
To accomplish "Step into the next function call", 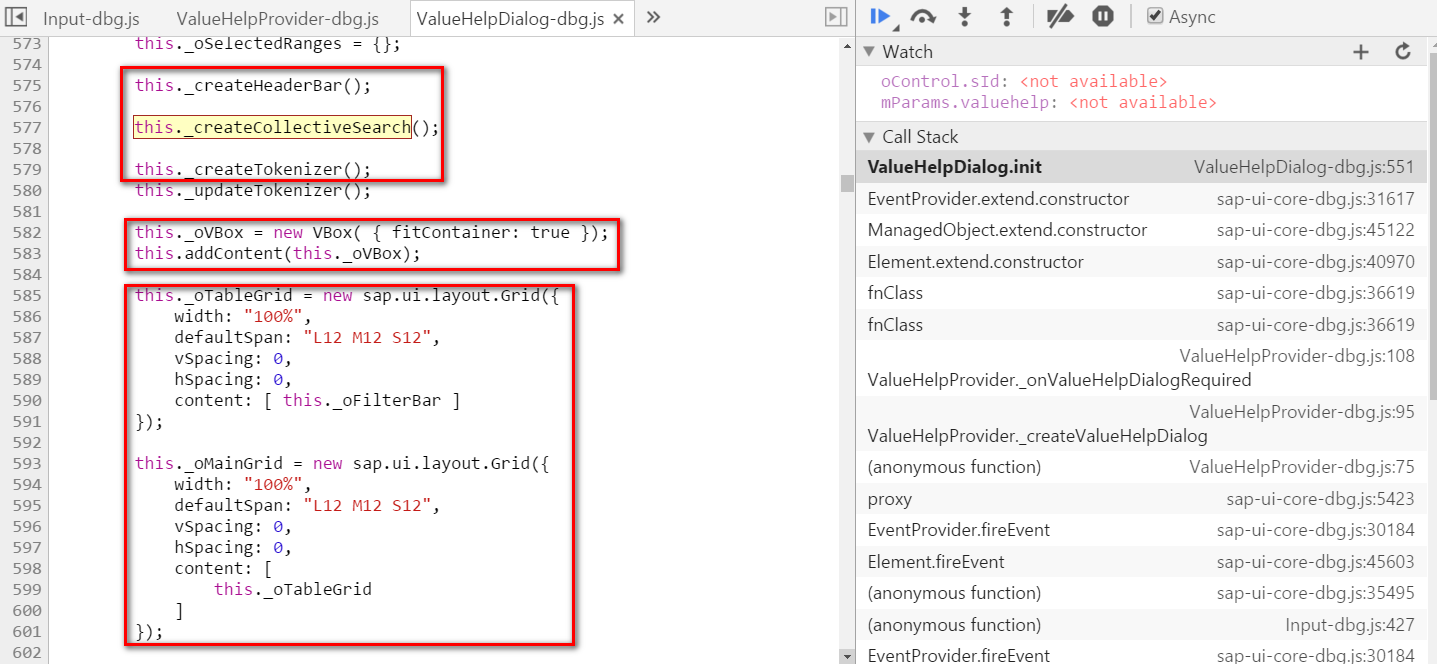I will (x=964, y=16).
